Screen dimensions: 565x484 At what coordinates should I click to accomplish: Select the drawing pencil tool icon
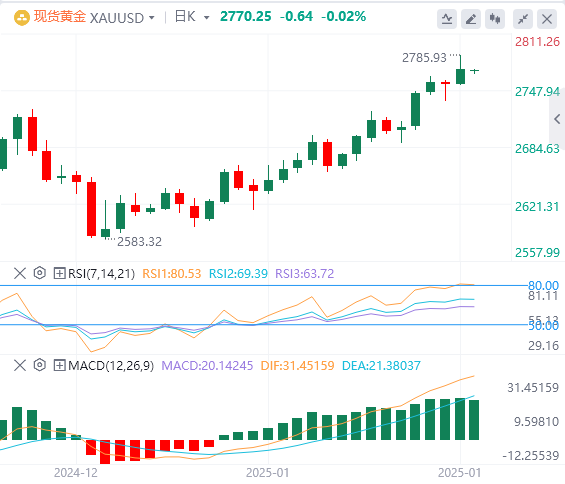tap(471, 19)
